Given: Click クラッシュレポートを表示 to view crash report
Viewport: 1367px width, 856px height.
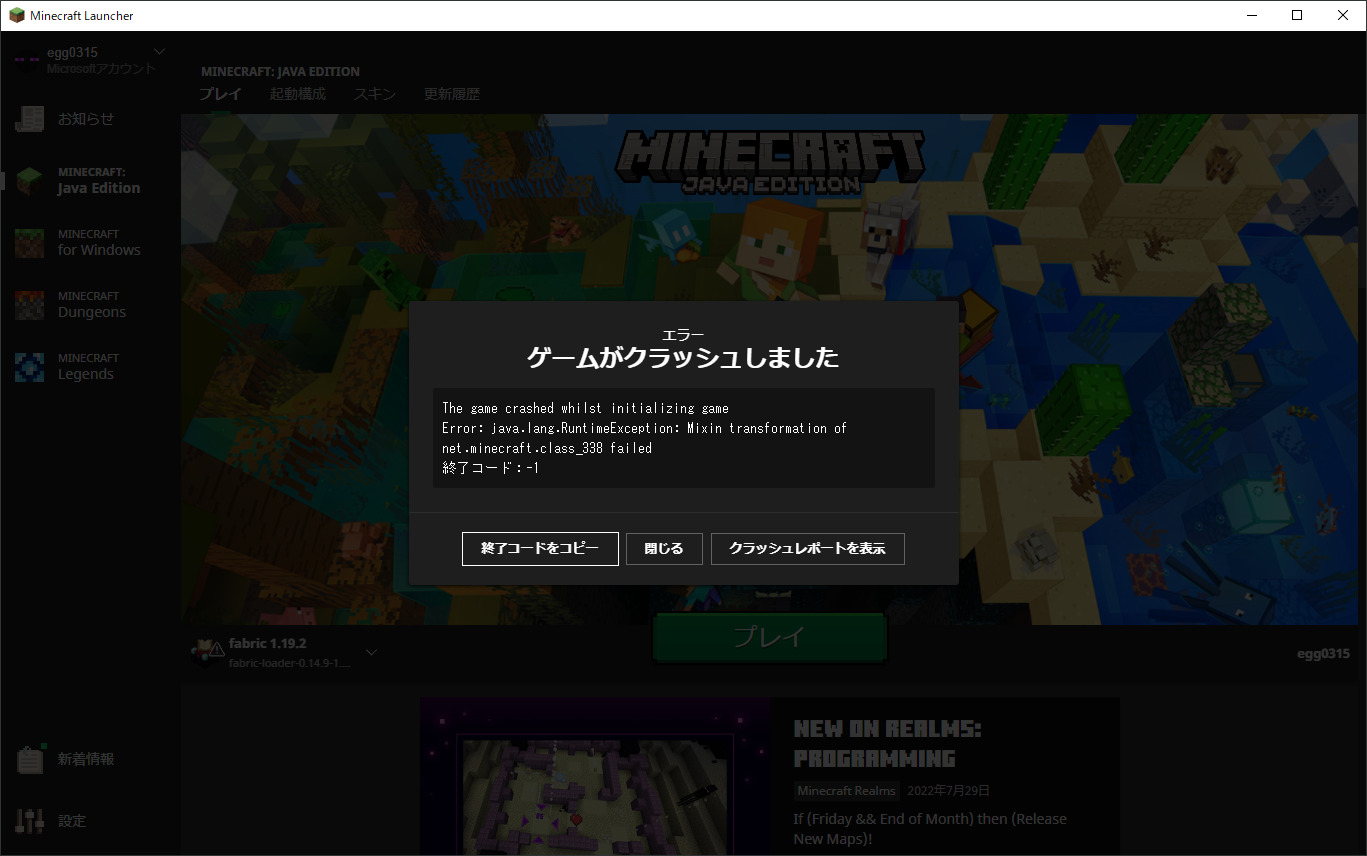Looking at the screenshot, I should [x=807, y=548].
